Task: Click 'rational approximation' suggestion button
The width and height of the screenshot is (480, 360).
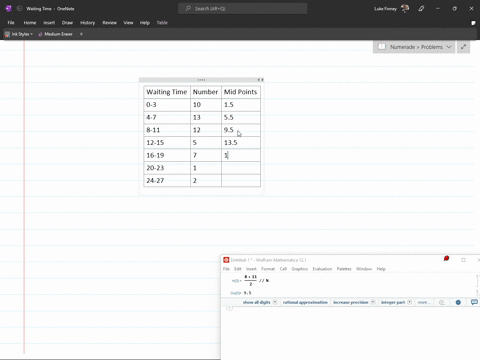Action: tap(305, 302)
